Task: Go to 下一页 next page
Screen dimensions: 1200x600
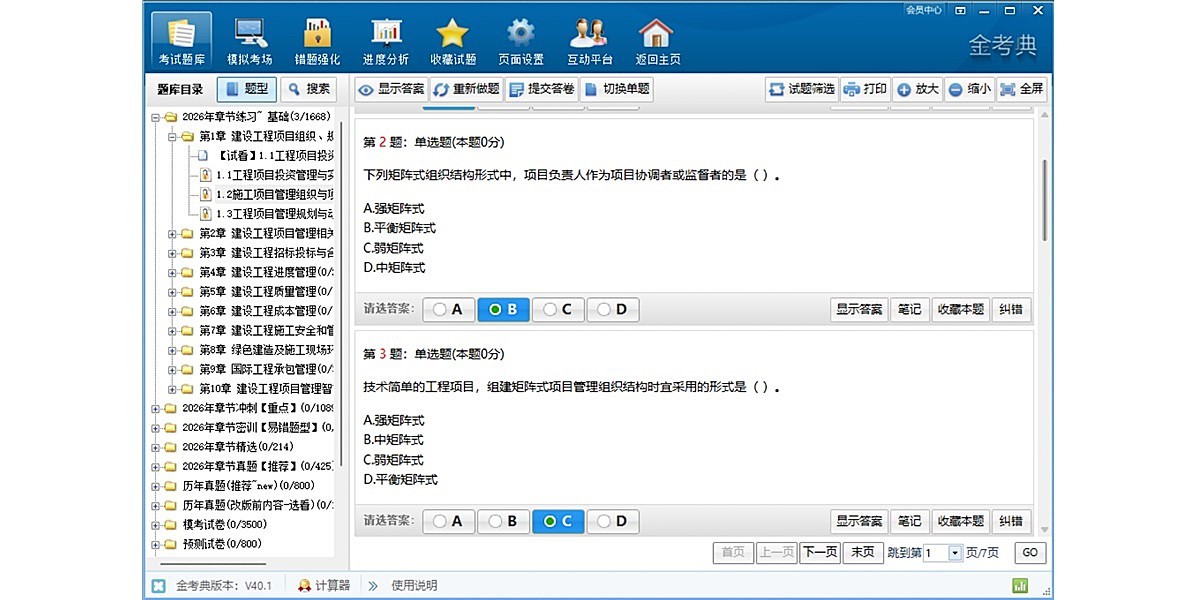Action: pyautogui.click(x=819, y=552)
